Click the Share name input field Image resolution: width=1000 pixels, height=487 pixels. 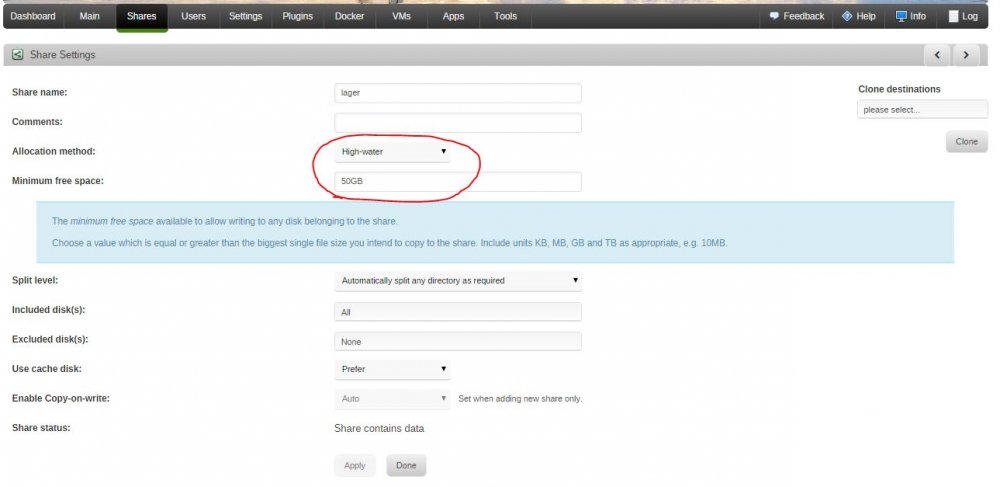click(458, 92)
